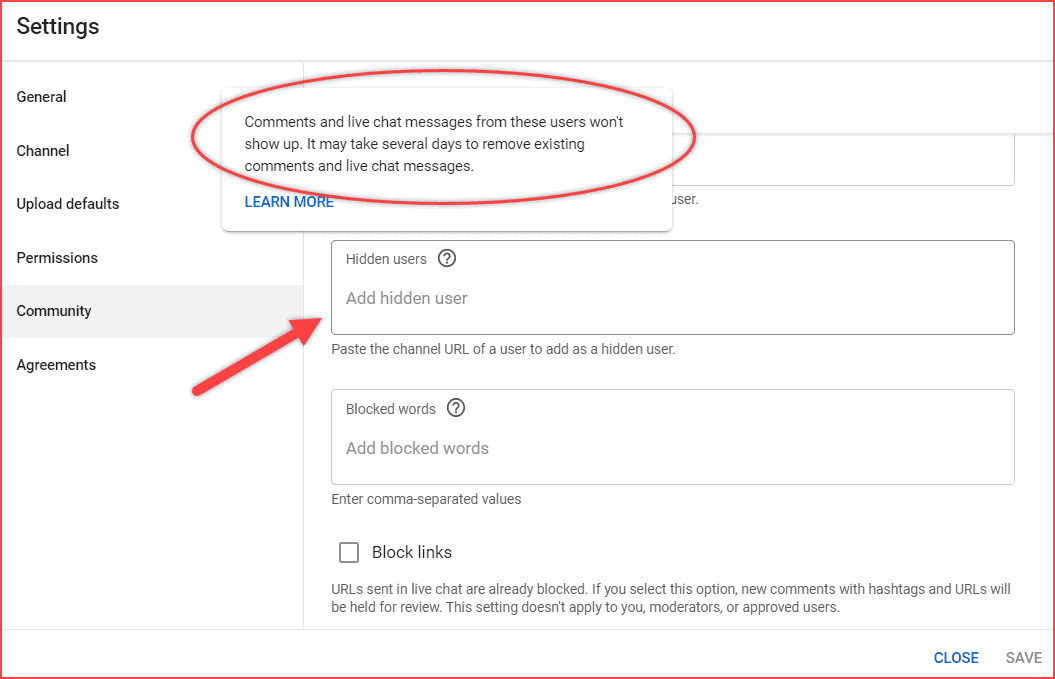Open the Upload defaults section
Viewport: 1055px width, 679px height.
[x=67, y=203]
